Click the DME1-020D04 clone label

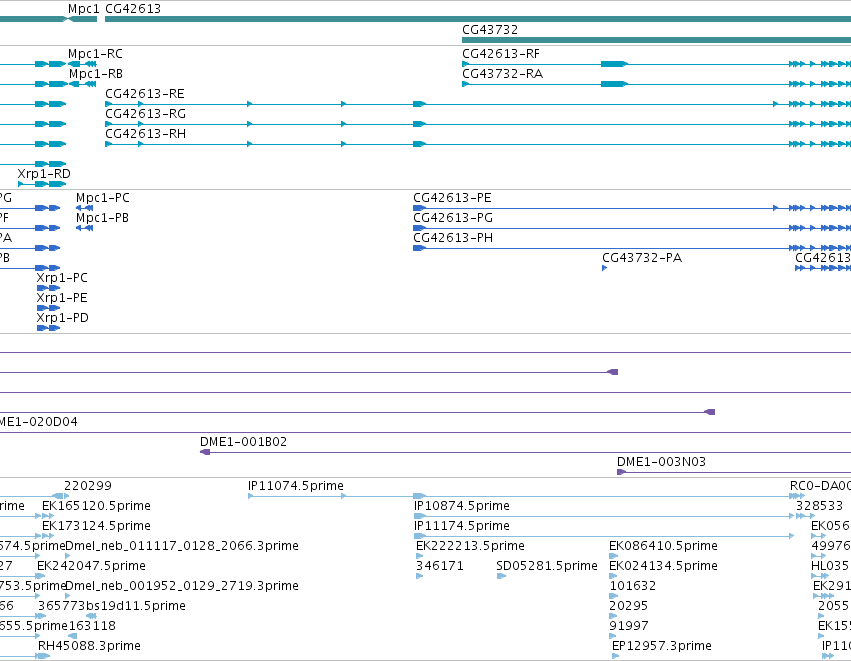tap(38, 422)
